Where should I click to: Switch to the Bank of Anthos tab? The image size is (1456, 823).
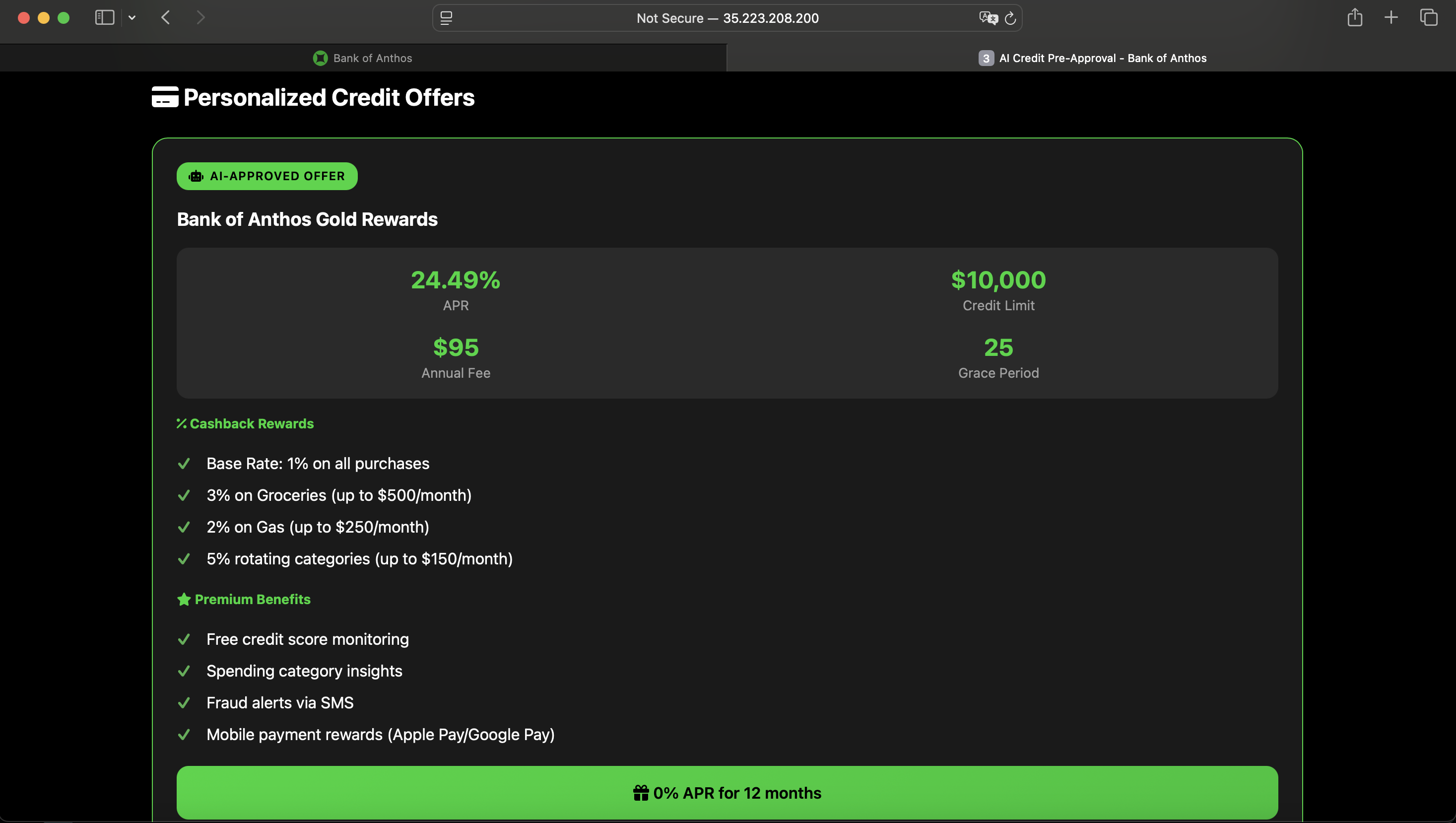[363, 58]
